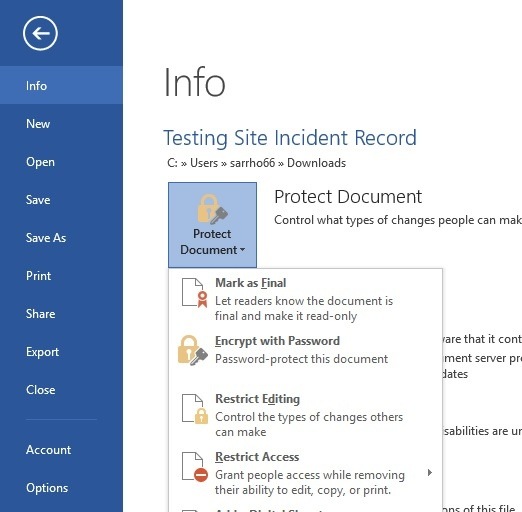Image resolution: width=522 pixels, height=512 pixels.
Task: Click Save in the sidebar
Action: 61,200
